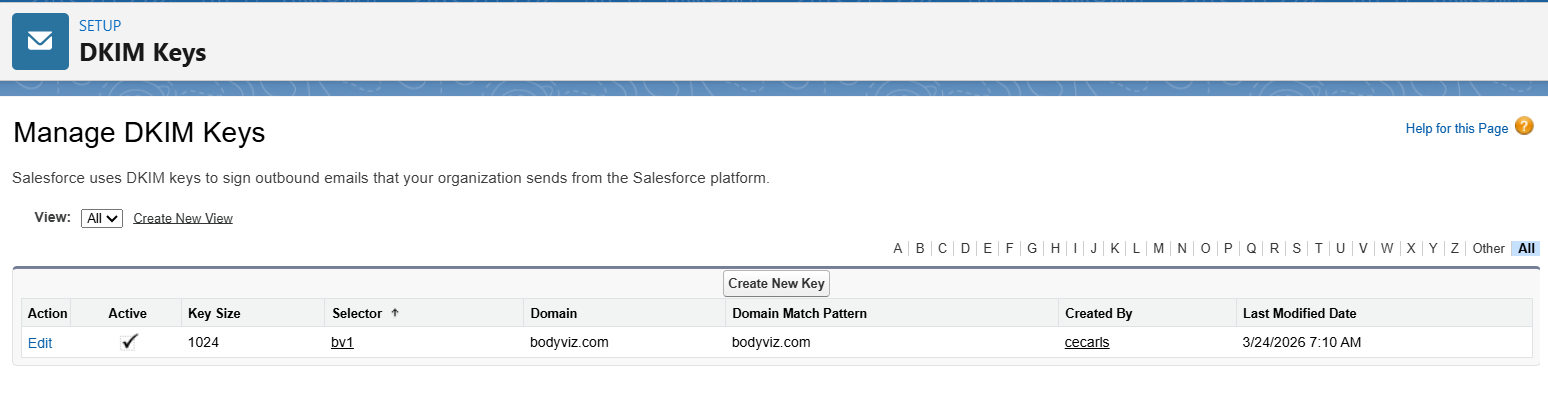The width and height of the screenshot is (1548, 407).
Task: Filter list by letter M
Action: pyautogui.click(x=1158, y=248)
